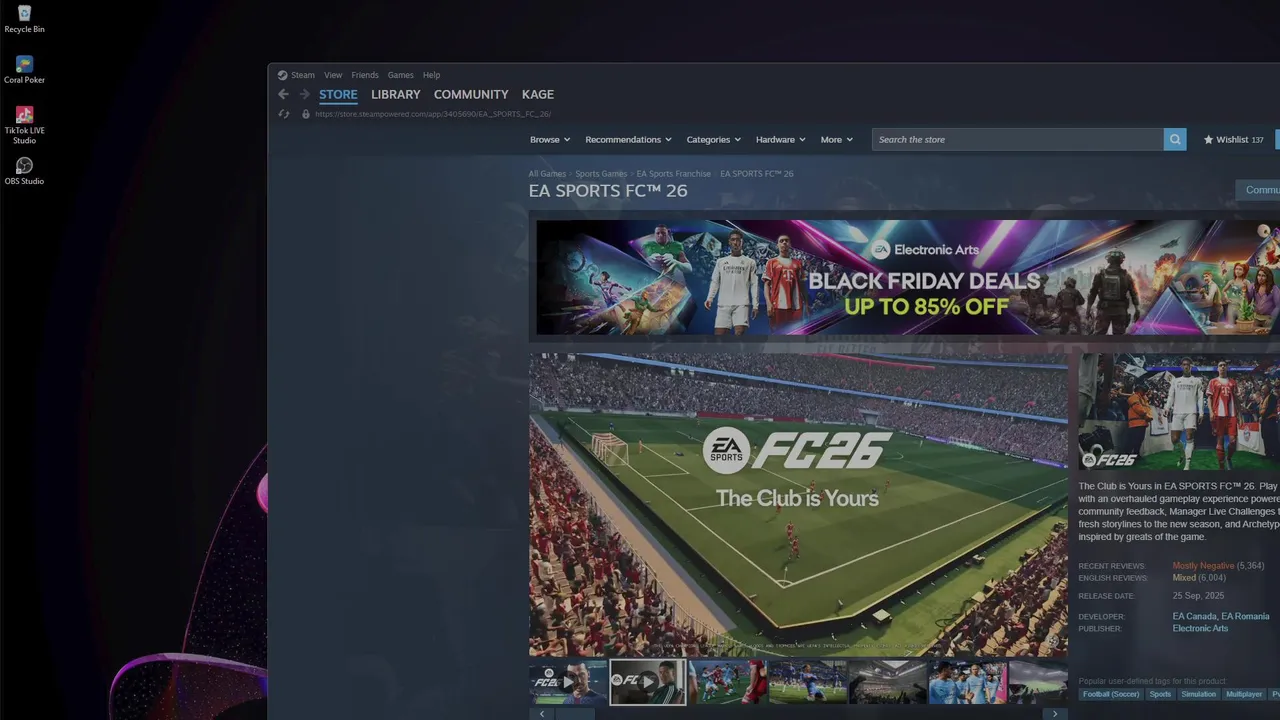Go to EA Sports Franchise breadcrumb

(674, 174)
